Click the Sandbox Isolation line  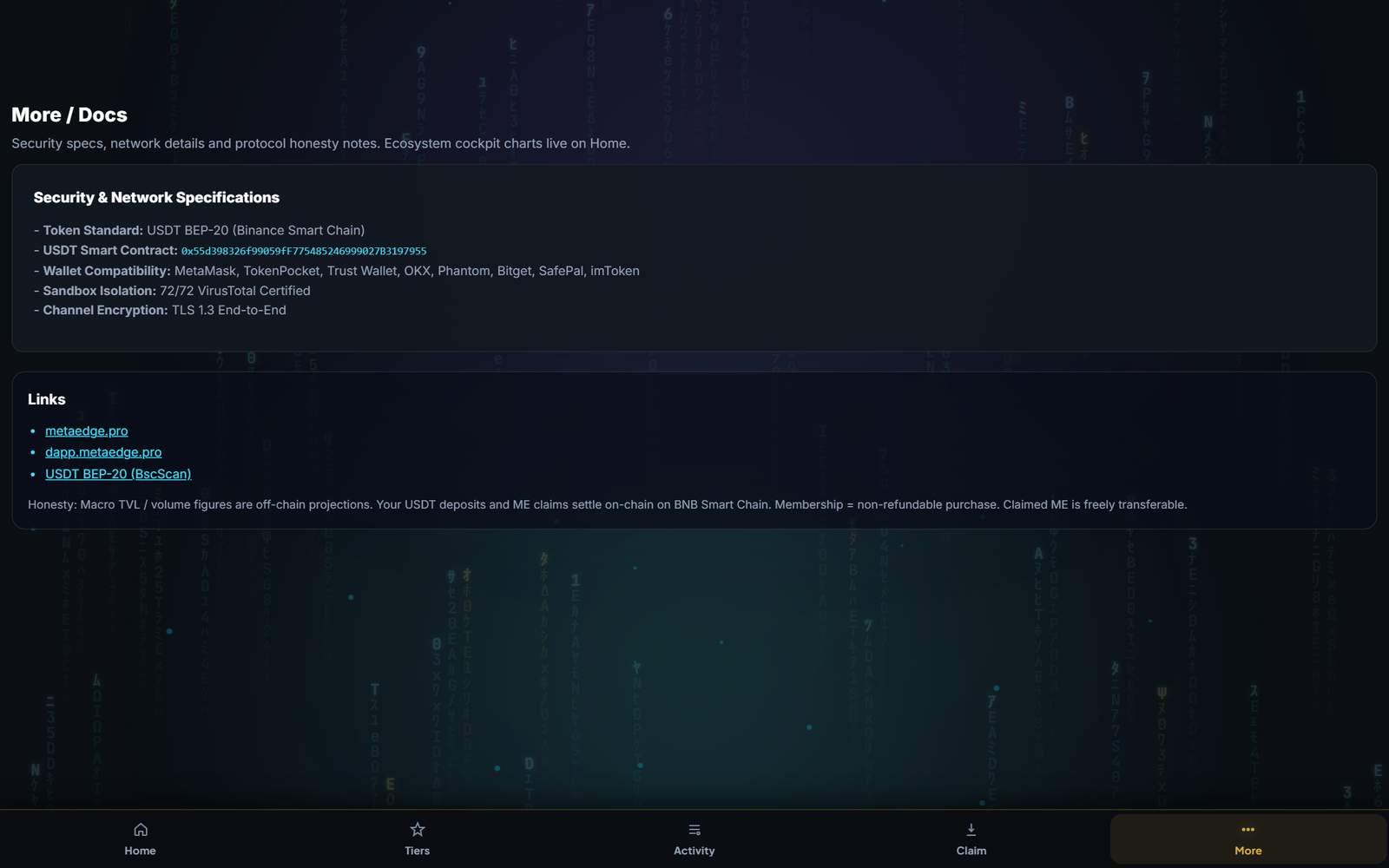(x=172, y=291)
